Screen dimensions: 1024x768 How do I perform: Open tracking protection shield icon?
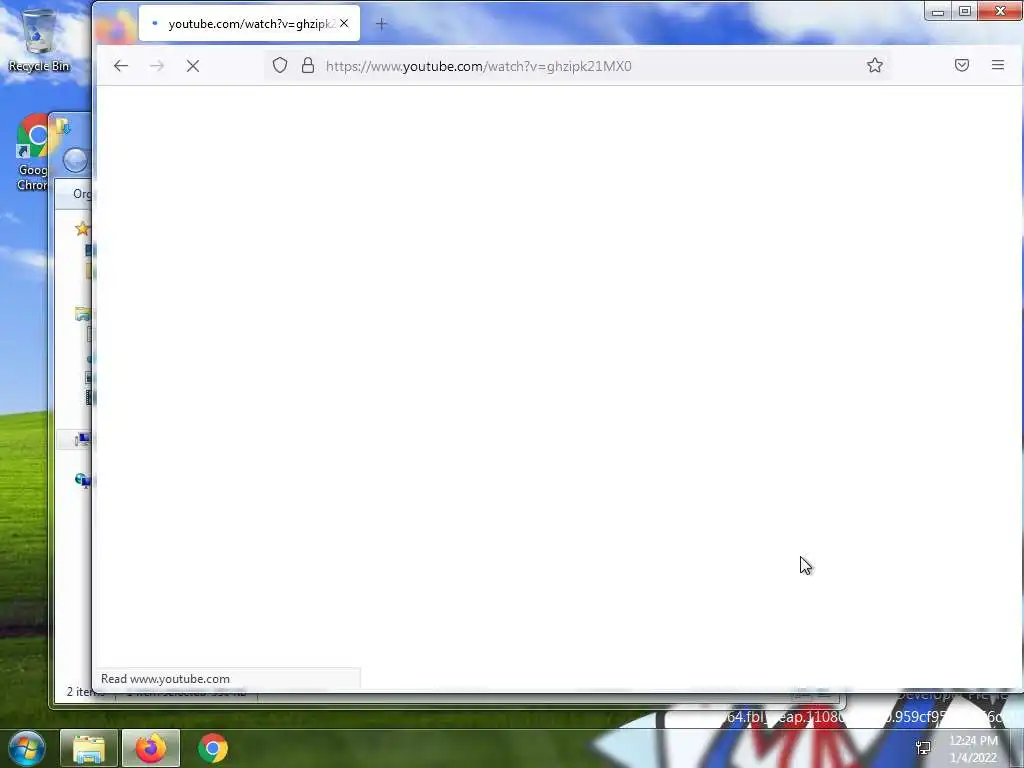(280, 65)
